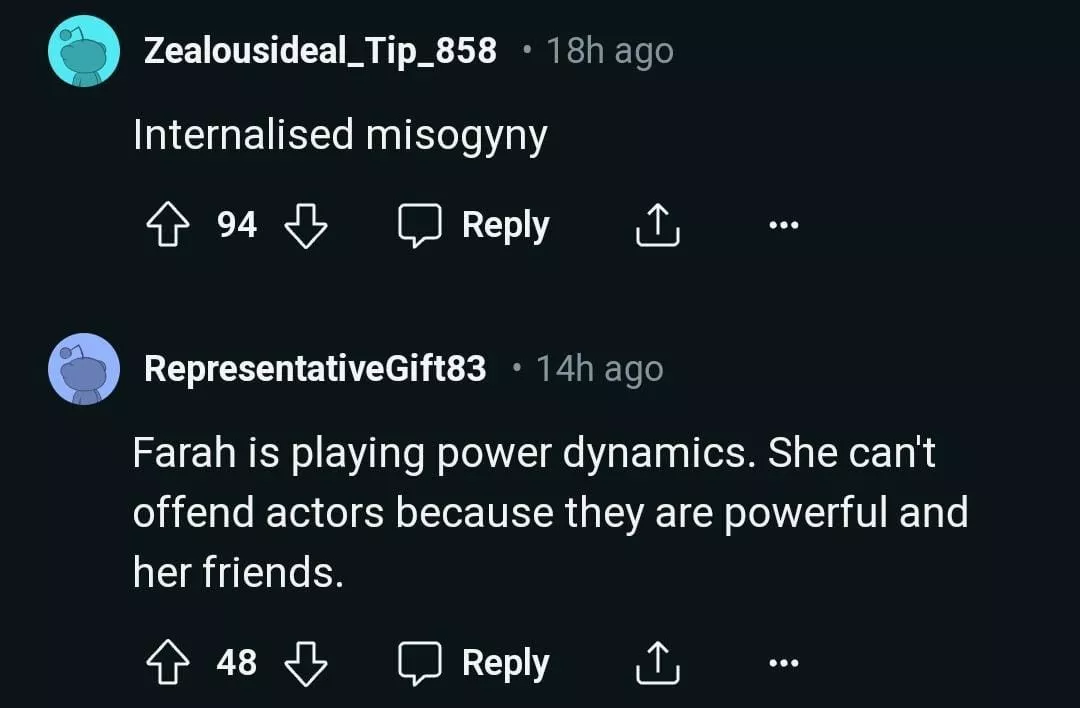
Task: Share the Zealousideal_Tip_858 comment
Action: (x=658, y=225)
